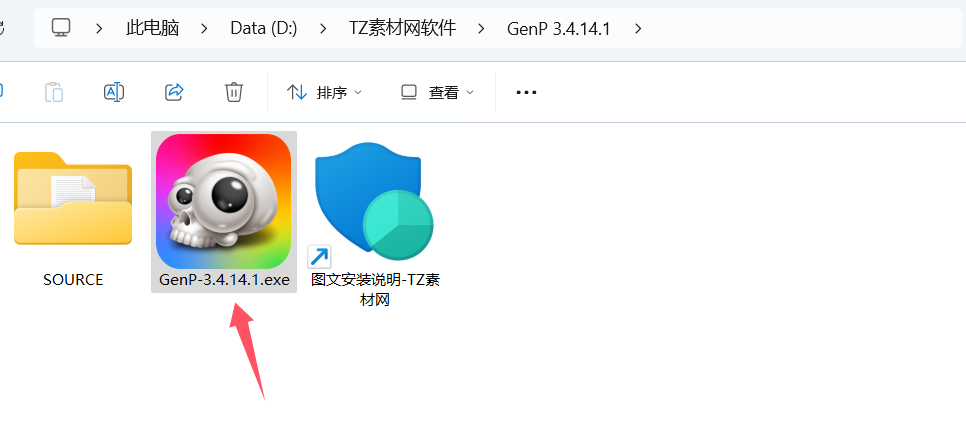Click the Paste toolbar icon

click(x=54, y=92)
